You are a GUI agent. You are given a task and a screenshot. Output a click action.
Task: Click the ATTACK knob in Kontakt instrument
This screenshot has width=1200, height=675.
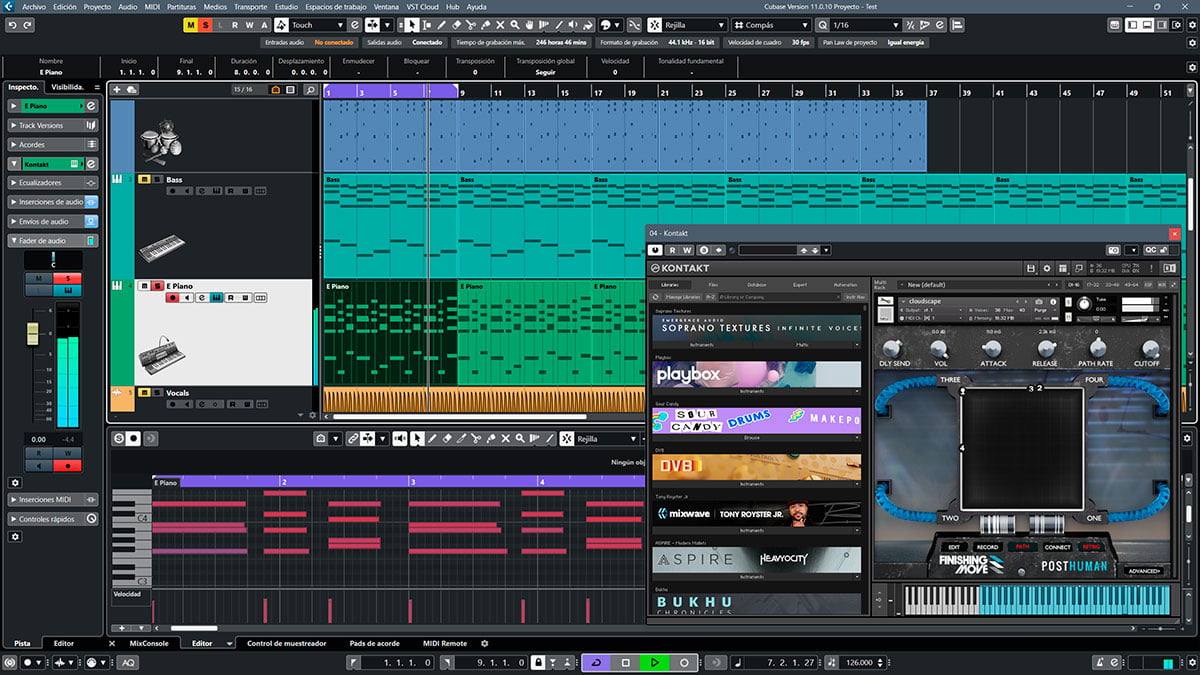click(x=993, y=348)
